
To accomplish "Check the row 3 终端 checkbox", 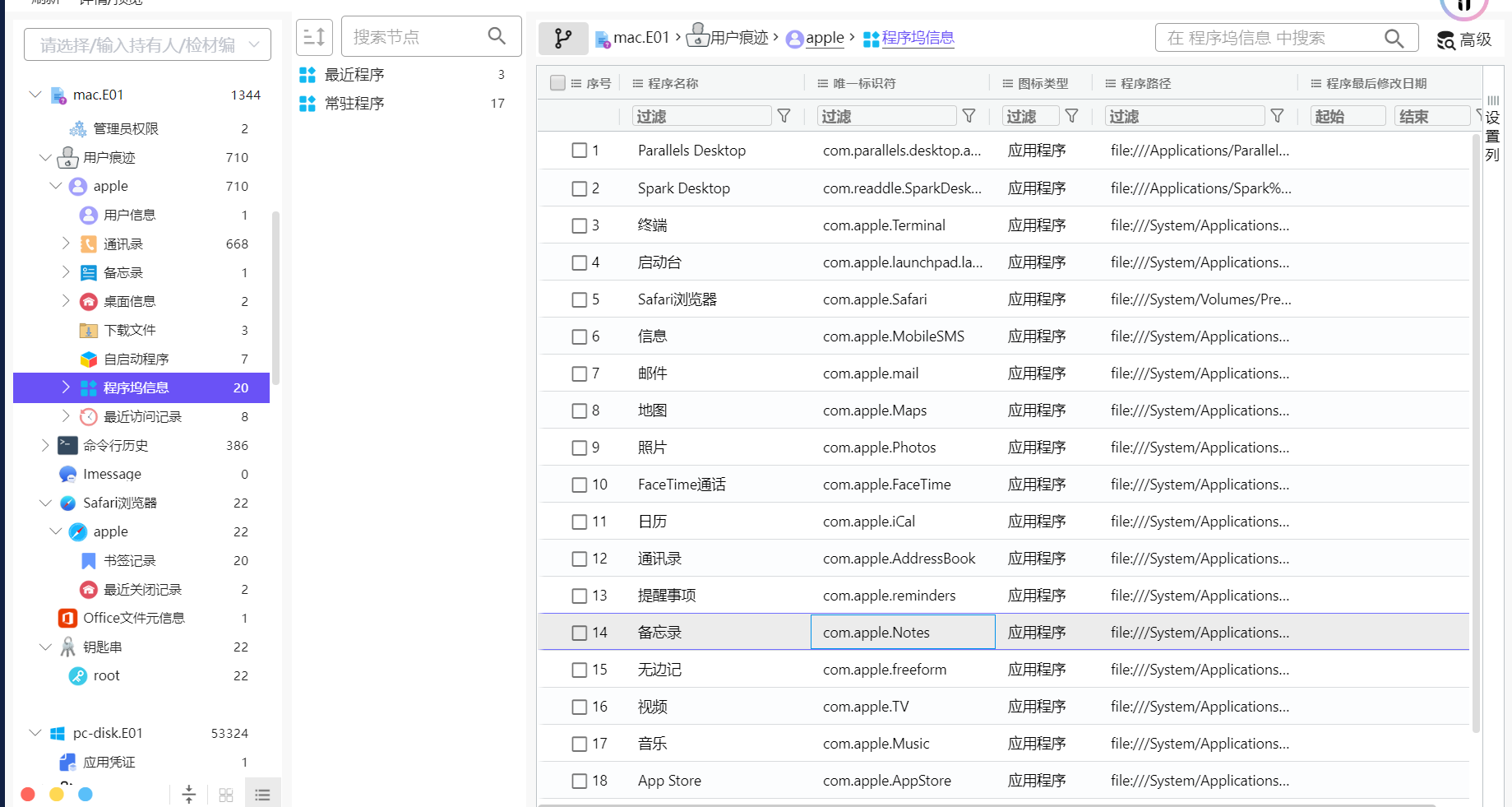I will pyautogui.click(x=580, y=225).
